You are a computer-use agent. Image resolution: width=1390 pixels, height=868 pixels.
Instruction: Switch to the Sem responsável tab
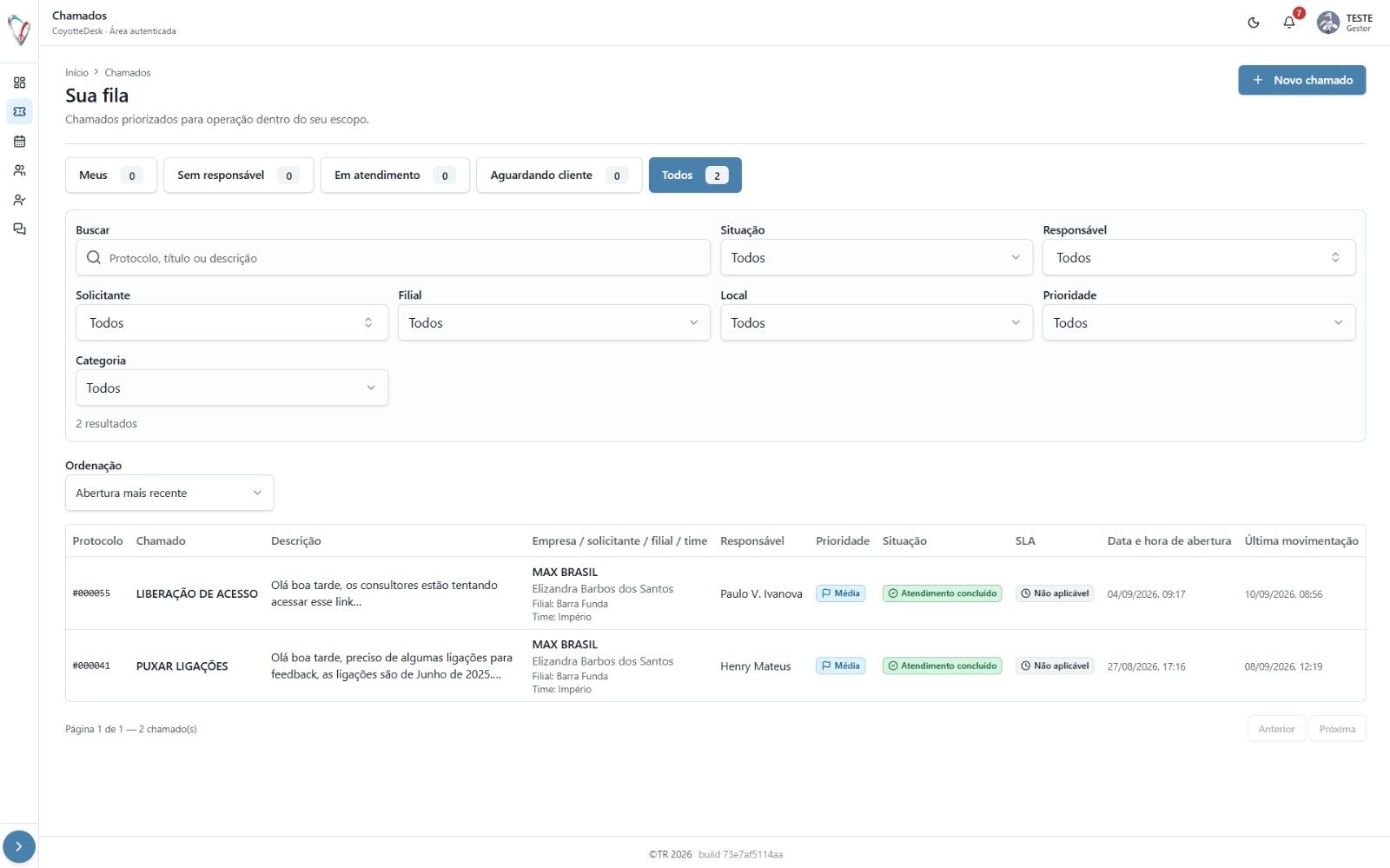click(239, 175)
